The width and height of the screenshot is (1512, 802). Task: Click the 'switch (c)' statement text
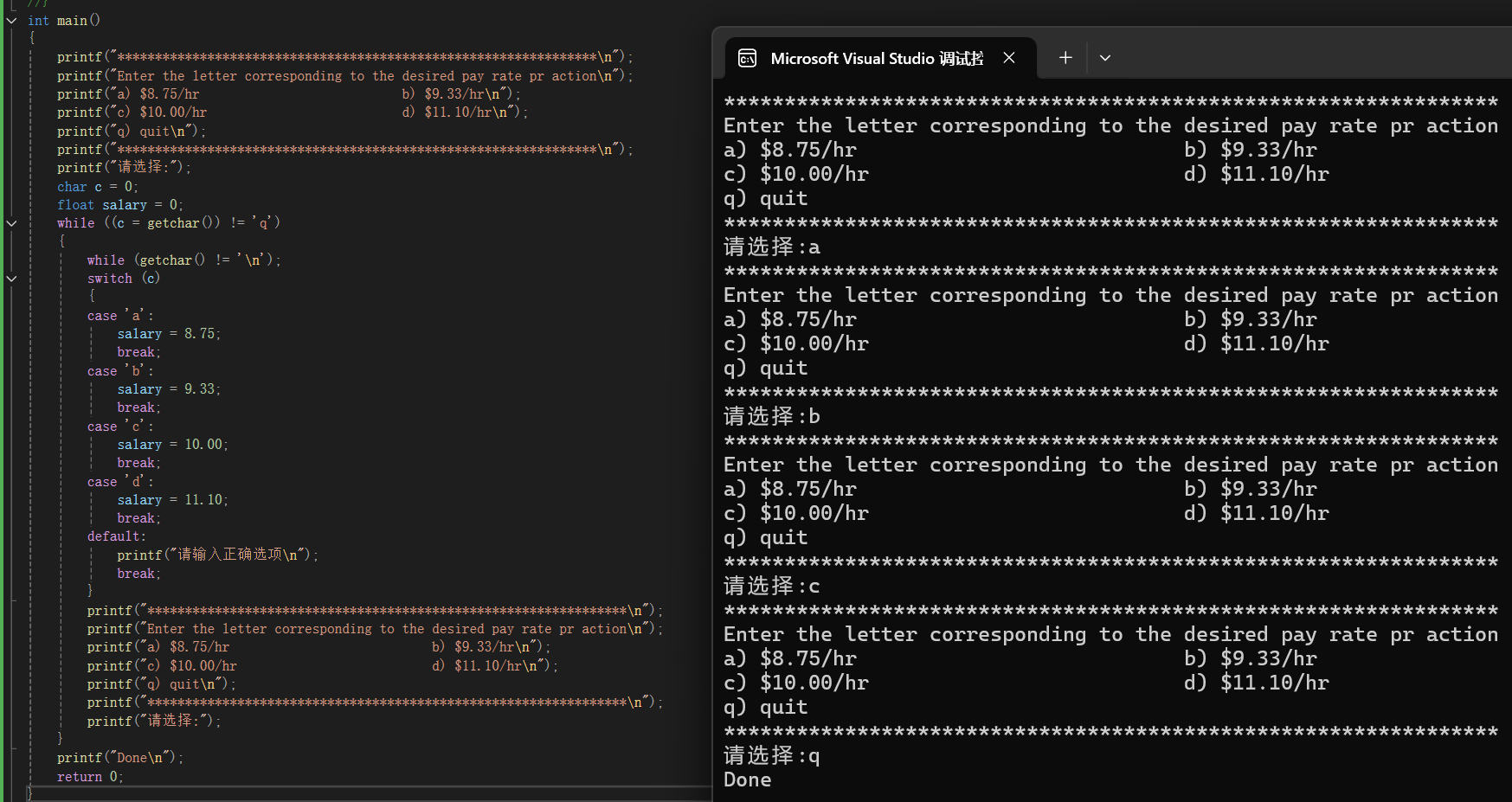(x=124, y=279)
